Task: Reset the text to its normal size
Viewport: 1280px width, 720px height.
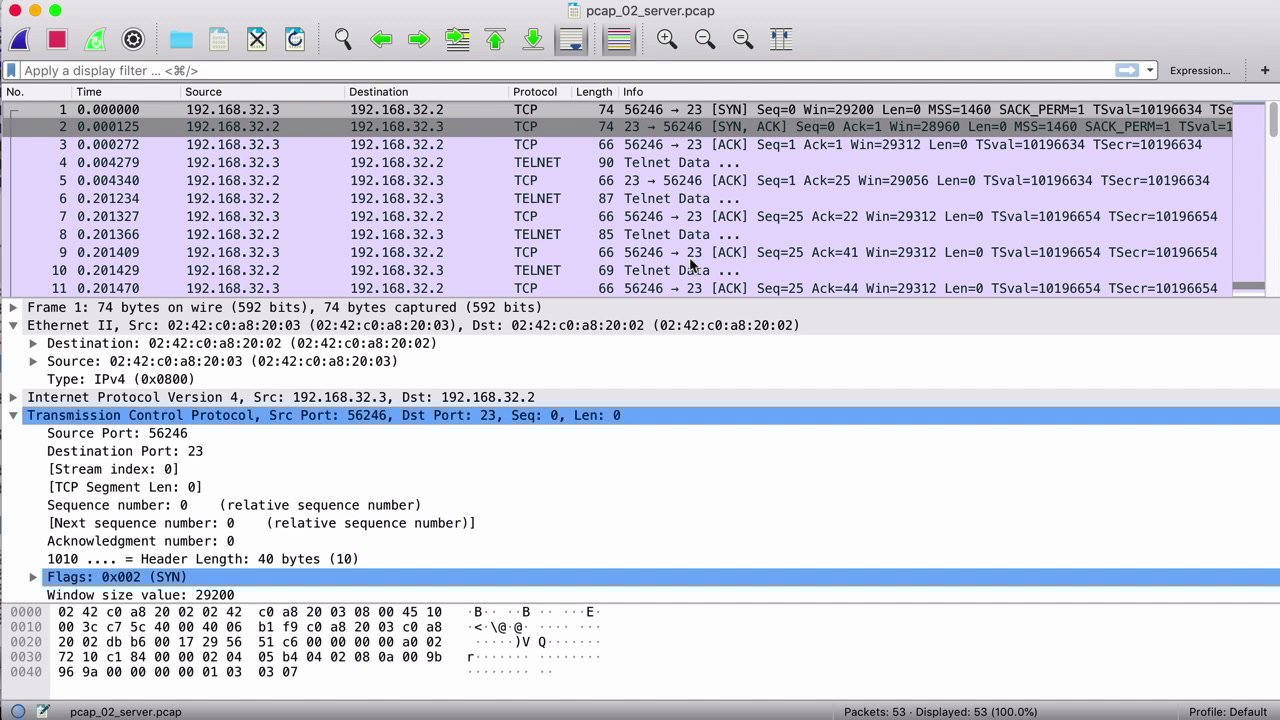Action: click(743, 39)
